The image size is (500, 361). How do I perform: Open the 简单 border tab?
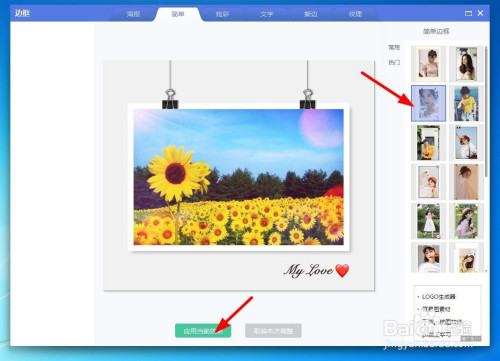pos(178,14)
